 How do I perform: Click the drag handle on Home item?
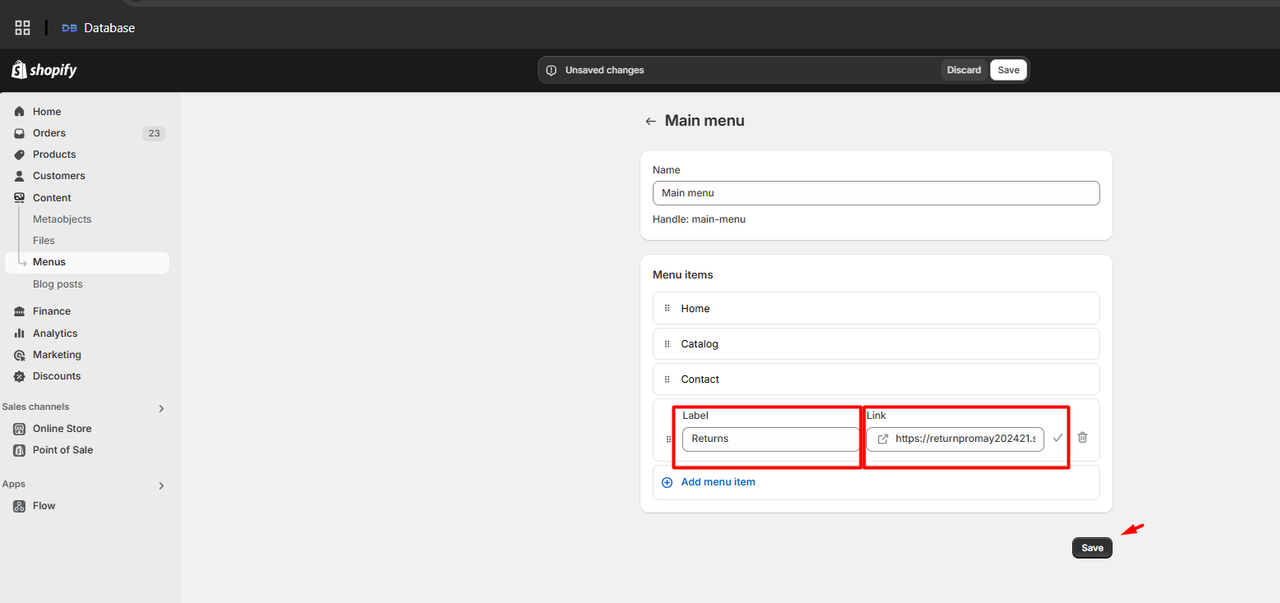(x=668, y=308)
